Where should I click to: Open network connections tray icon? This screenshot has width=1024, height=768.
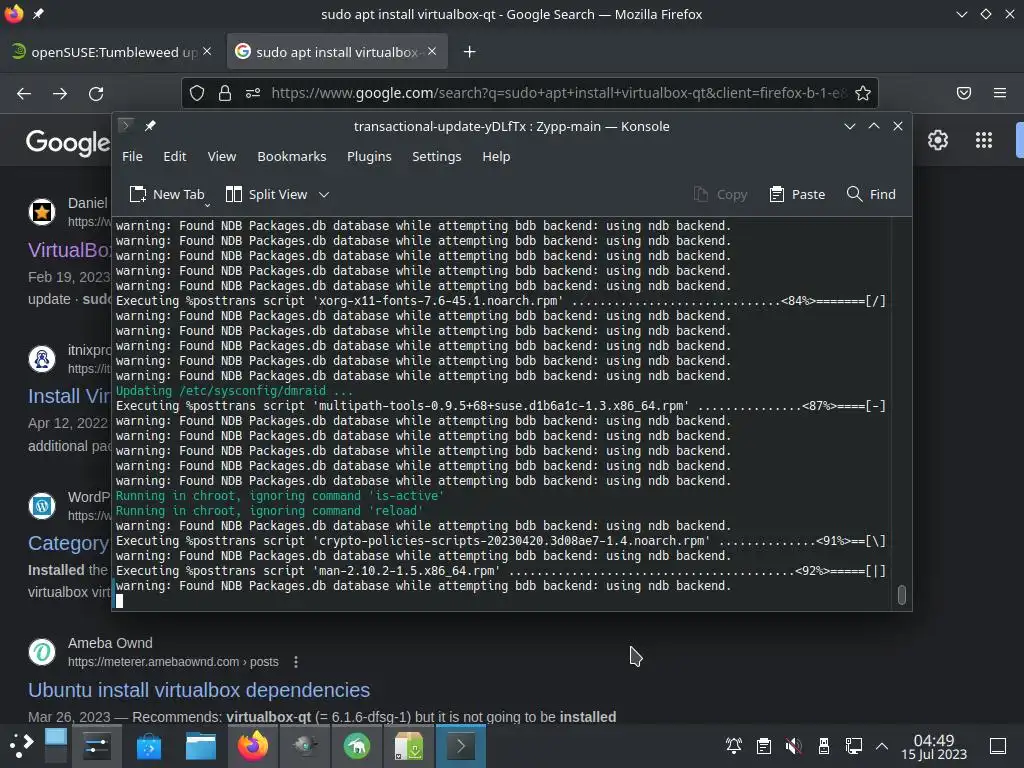854,745
